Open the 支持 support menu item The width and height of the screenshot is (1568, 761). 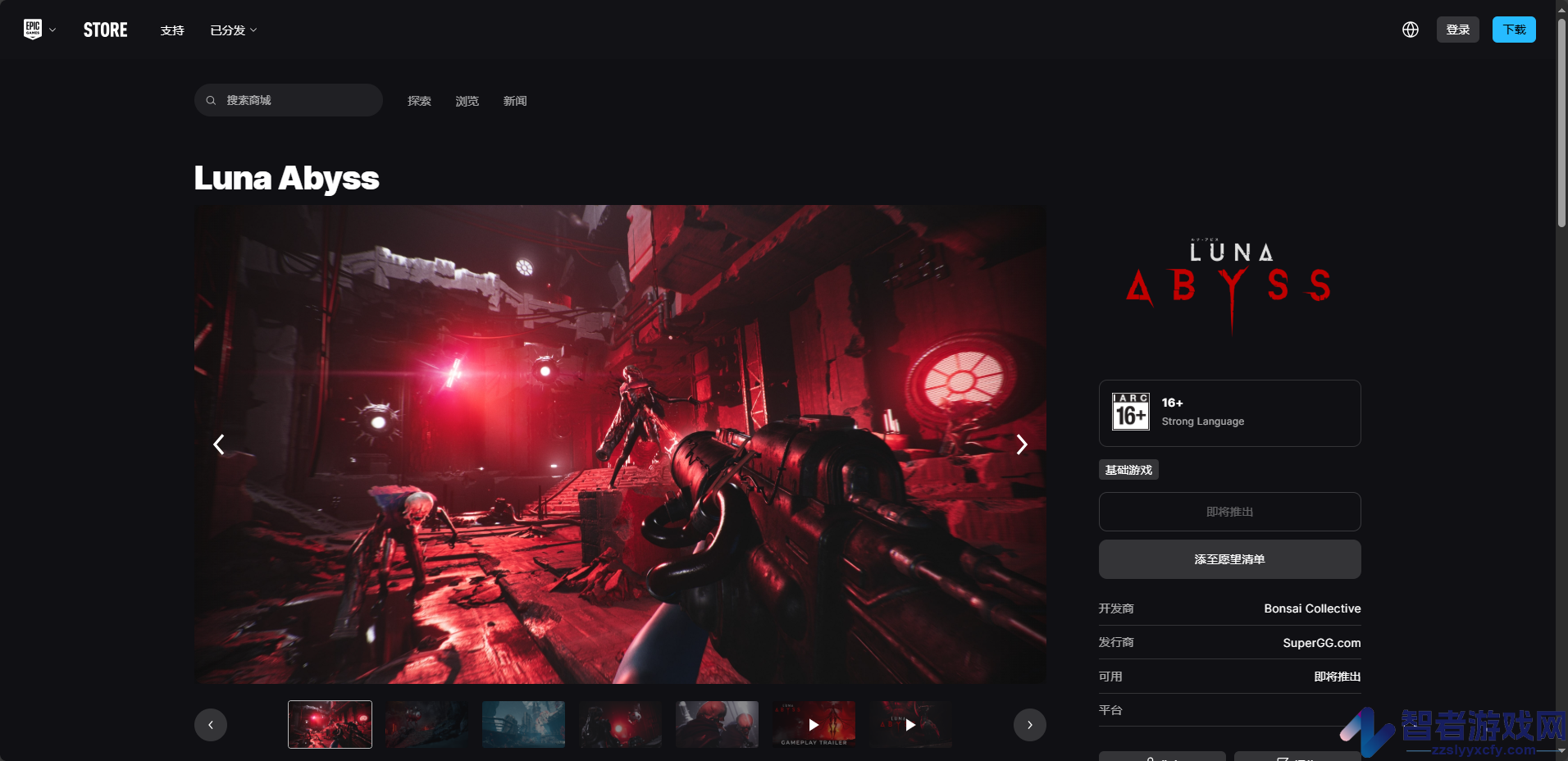pos(172,30)
